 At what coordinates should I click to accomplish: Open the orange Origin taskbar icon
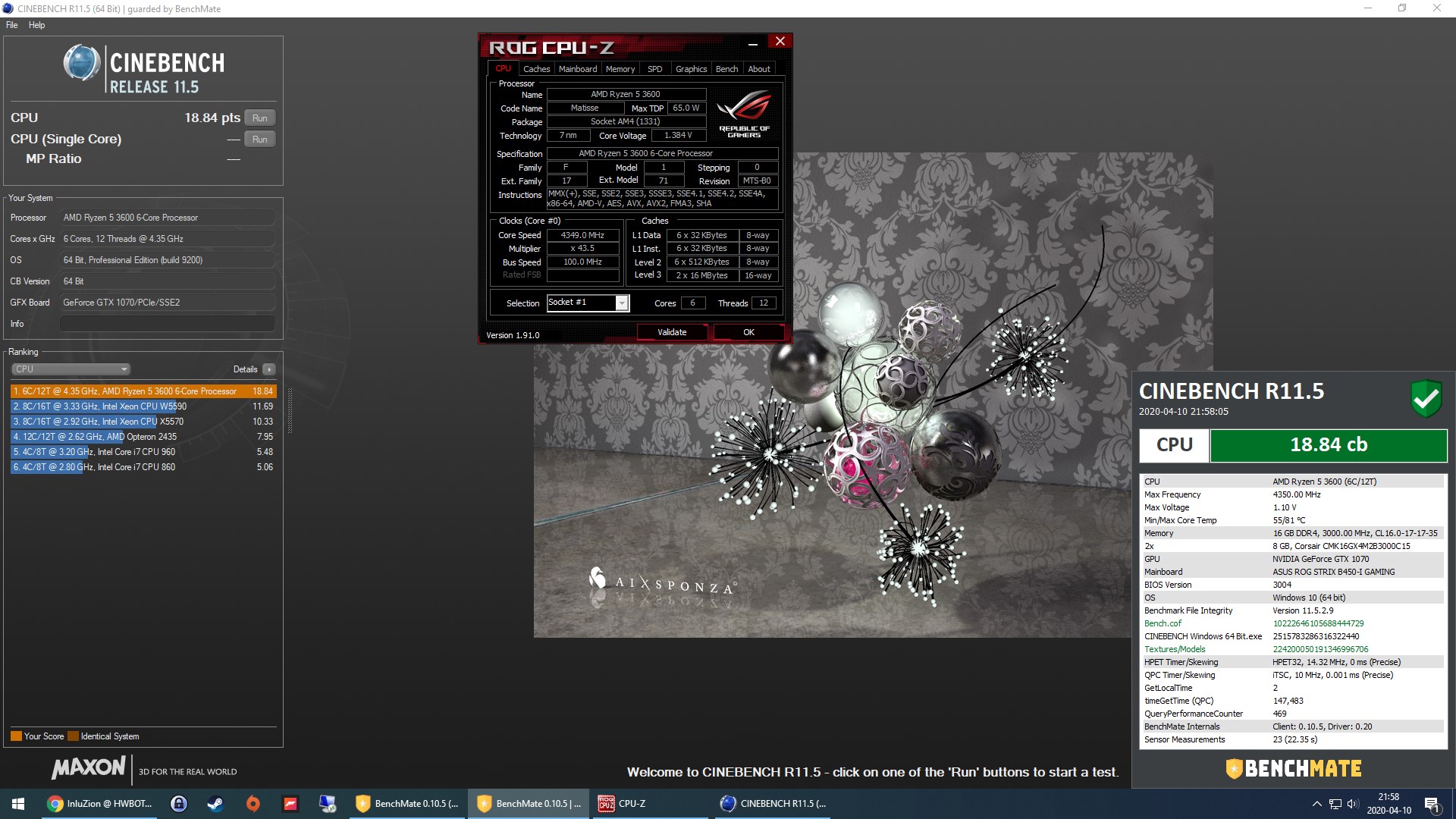[253, 804]
